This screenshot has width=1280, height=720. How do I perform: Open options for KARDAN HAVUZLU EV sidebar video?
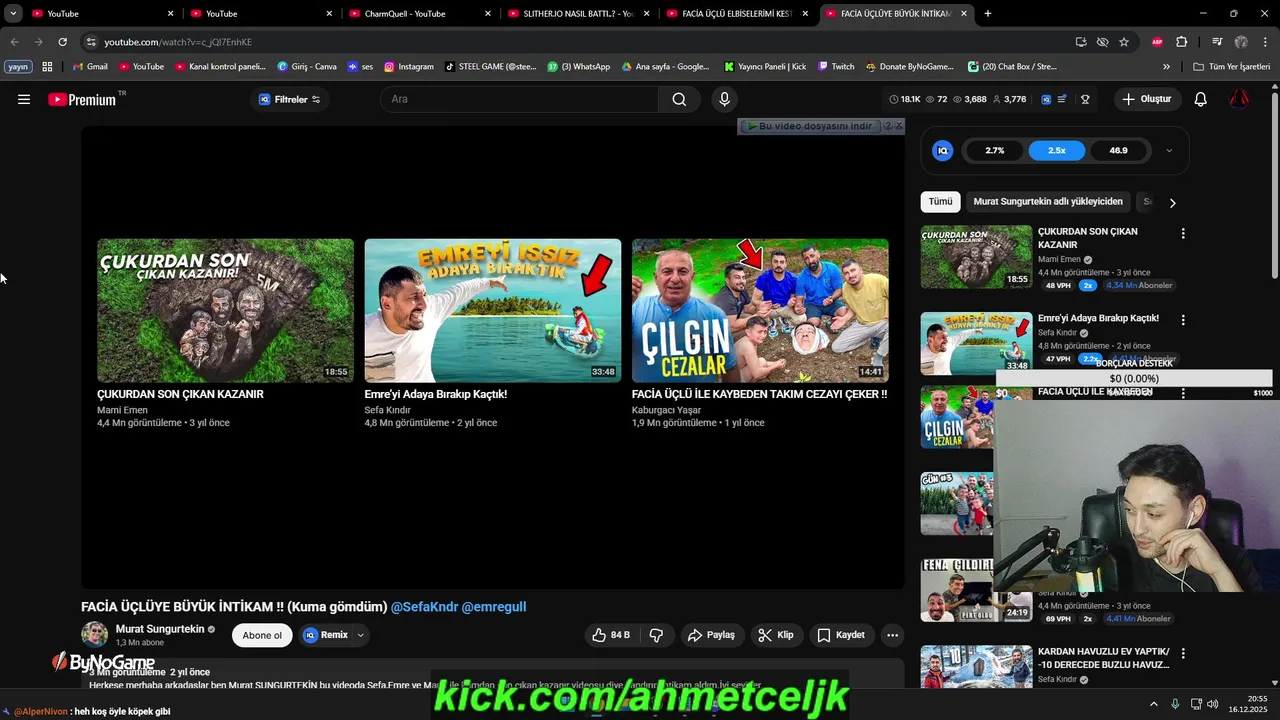(1183, 654)
